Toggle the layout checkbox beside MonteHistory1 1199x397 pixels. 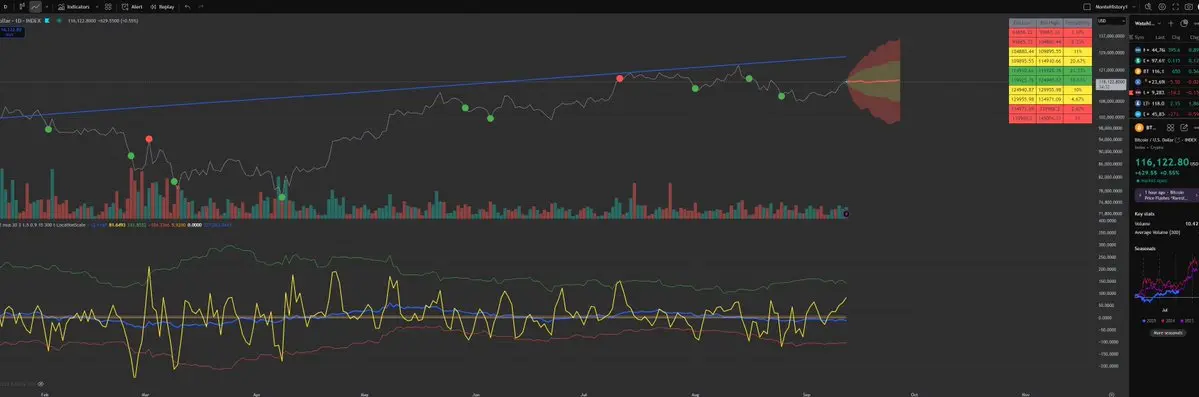1087,6
